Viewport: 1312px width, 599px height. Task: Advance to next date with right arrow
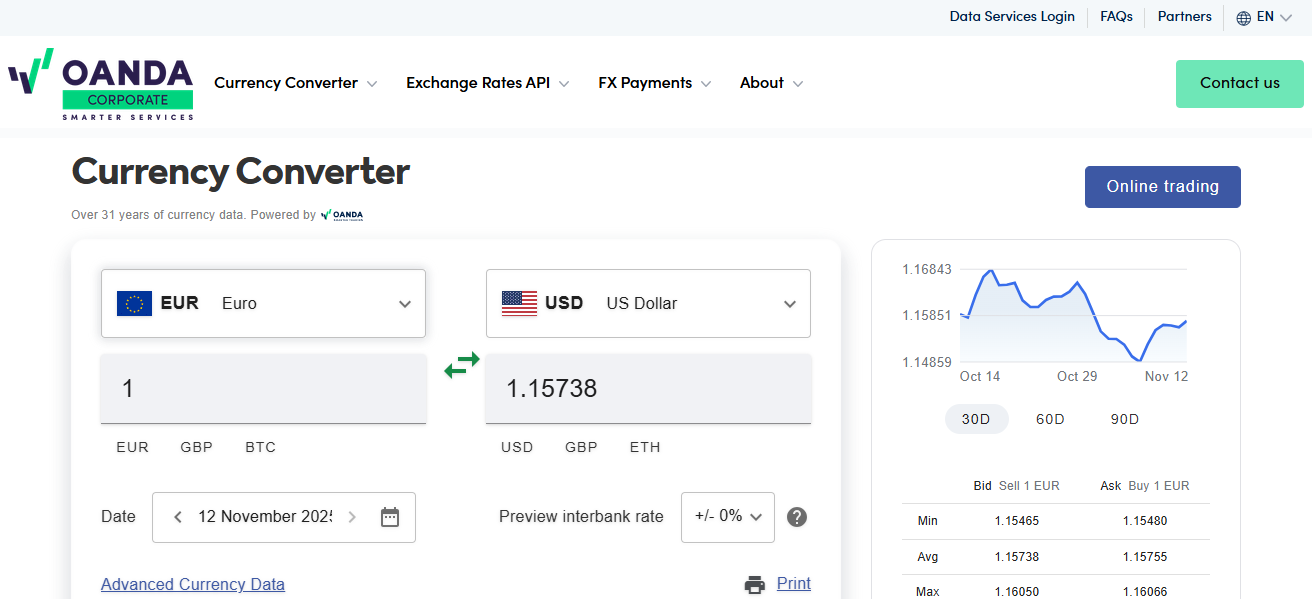[x=352, y=517]
